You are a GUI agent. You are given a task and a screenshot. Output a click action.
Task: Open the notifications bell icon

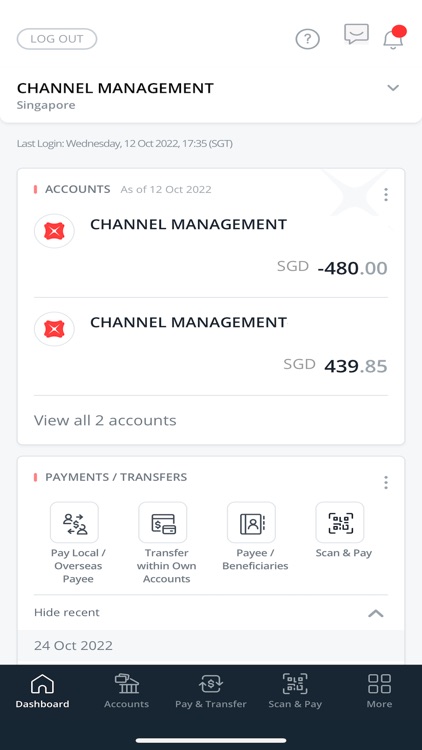[393, 38]
